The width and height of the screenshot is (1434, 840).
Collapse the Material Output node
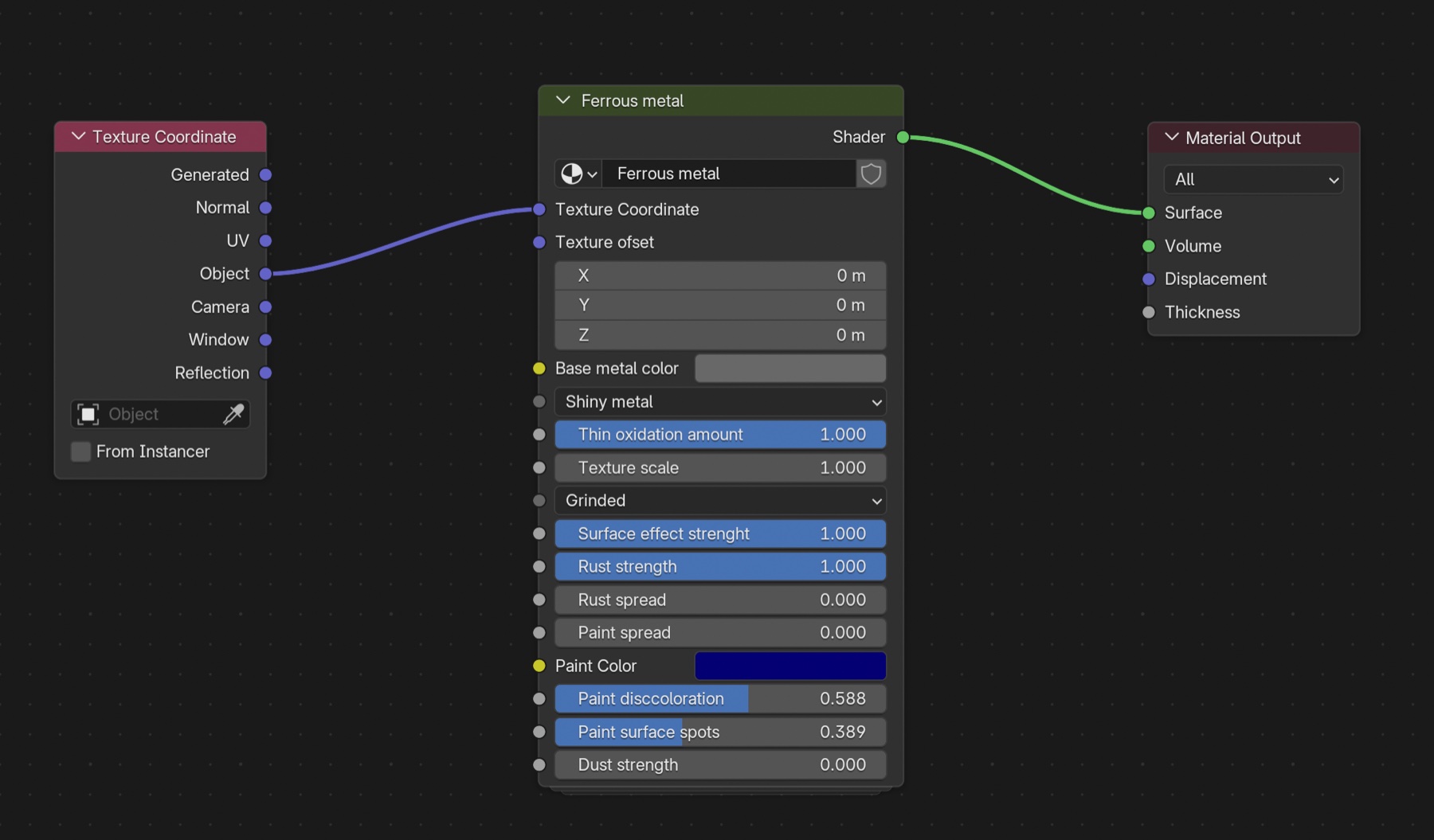(x=1172, y=137)
